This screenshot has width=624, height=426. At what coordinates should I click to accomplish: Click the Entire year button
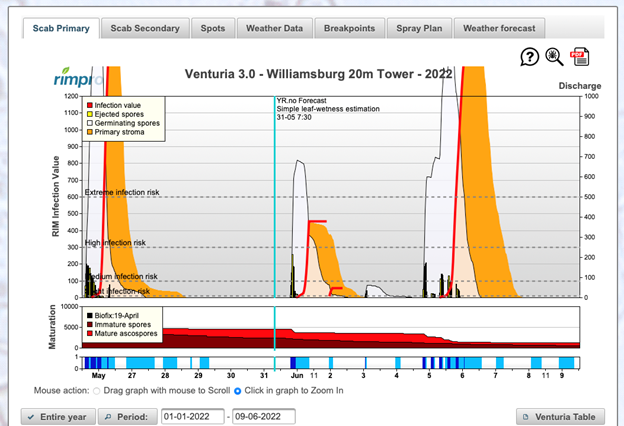(x=58, y=416)
